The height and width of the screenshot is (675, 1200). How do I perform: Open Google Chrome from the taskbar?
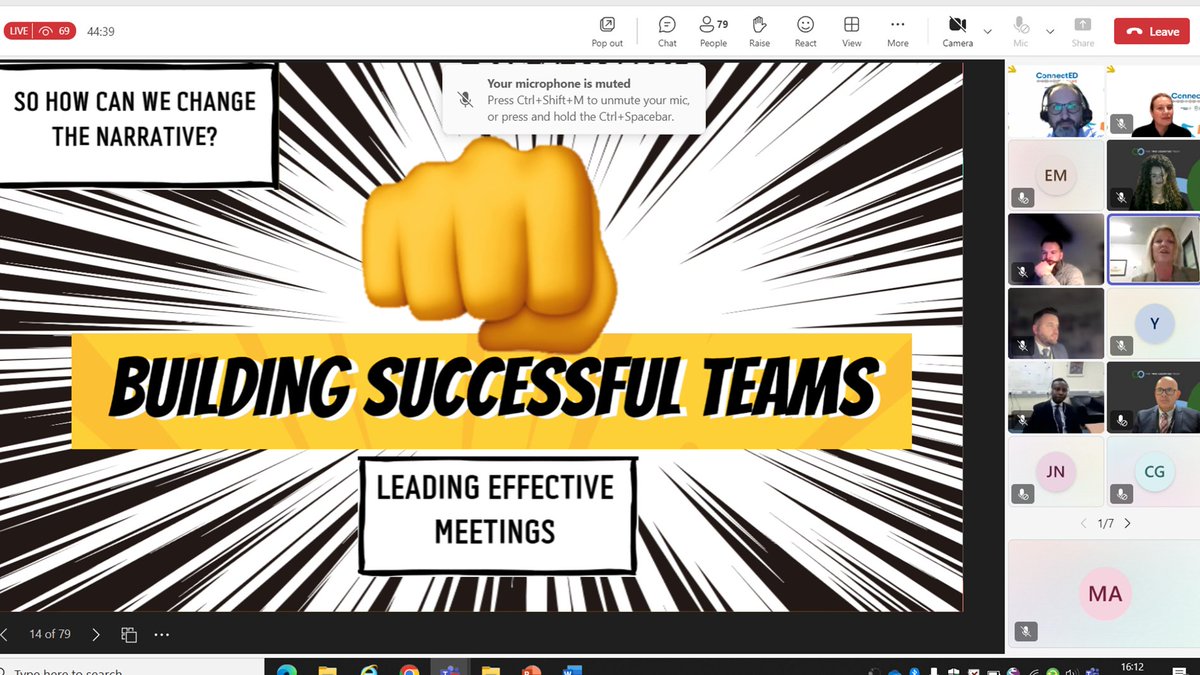click(408, 669)
